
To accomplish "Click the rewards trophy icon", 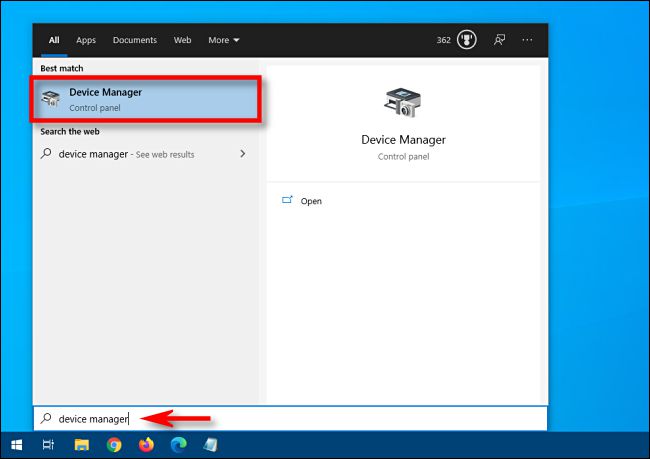I will point(466,40).
